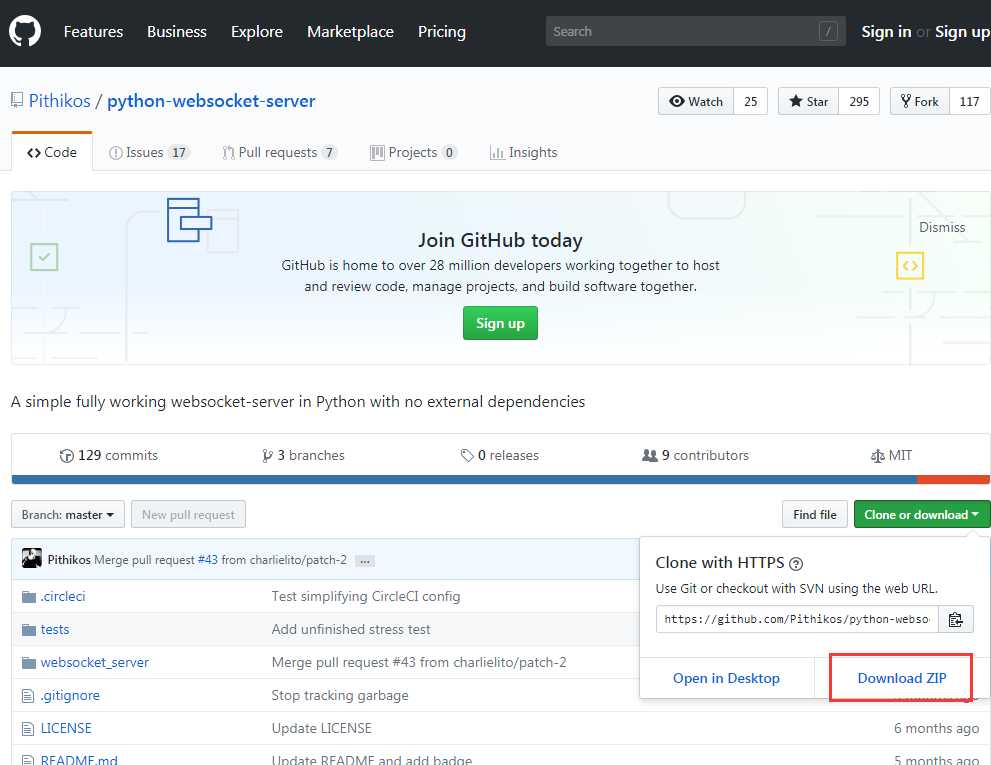
Task: Click the GitHub octocat logo
Action: pyautogui.click(x=25, y=31)
